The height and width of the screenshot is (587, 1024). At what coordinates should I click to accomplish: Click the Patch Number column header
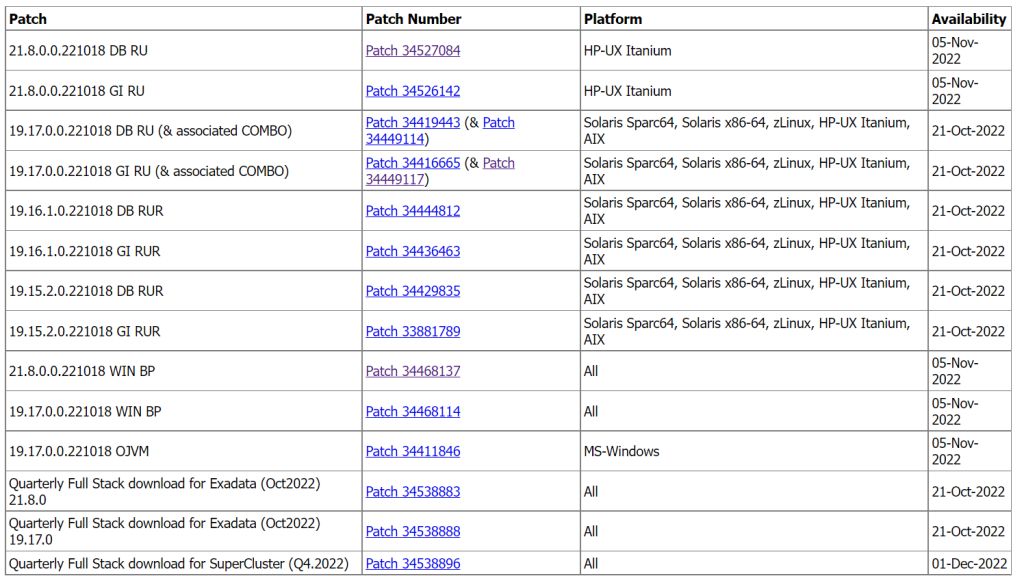(414, 19)
